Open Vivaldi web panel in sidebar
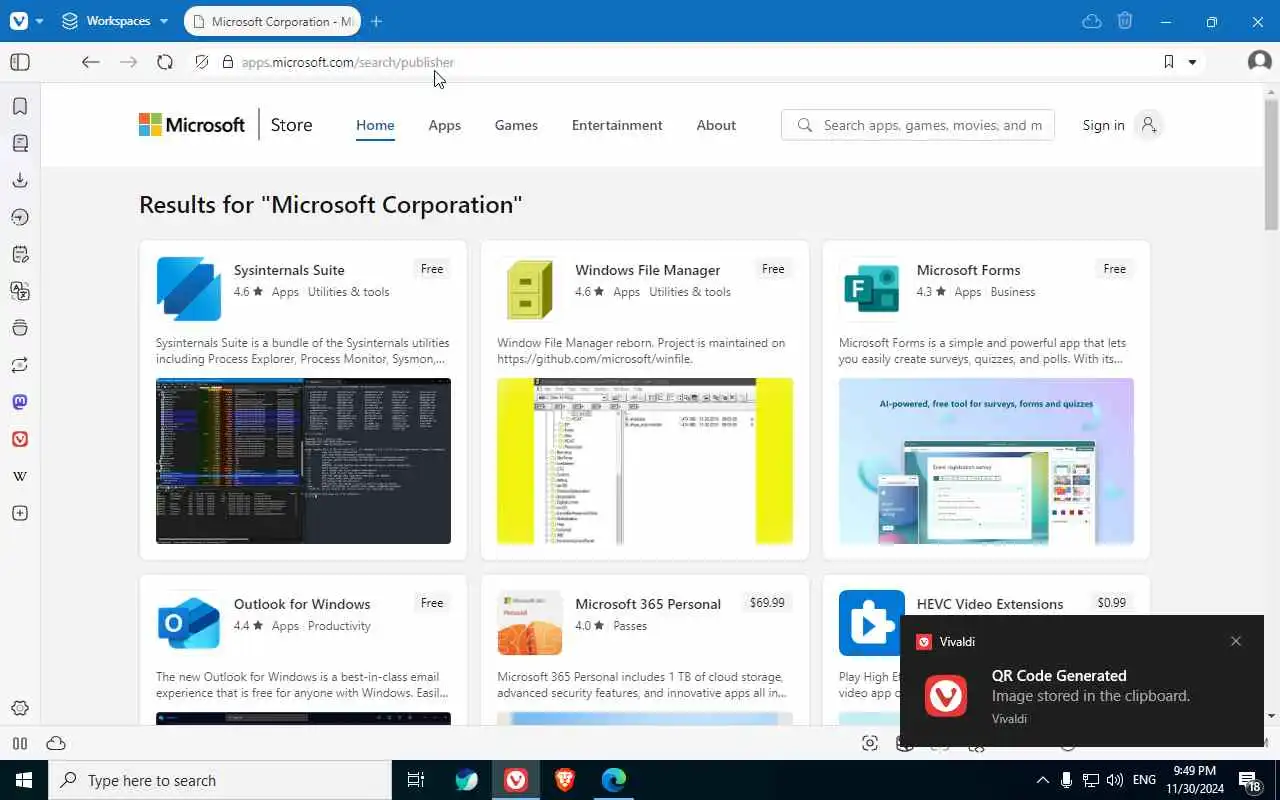The image size is (1280, 800). [x=20, y=439]
